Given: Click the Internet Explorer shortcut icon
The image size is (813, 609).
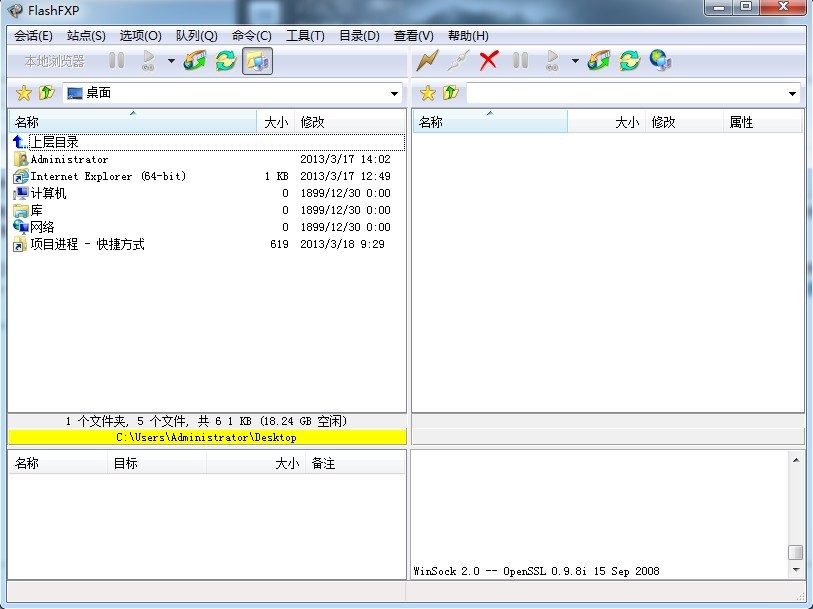Looking at the screenshot, I should pos(21,176).
